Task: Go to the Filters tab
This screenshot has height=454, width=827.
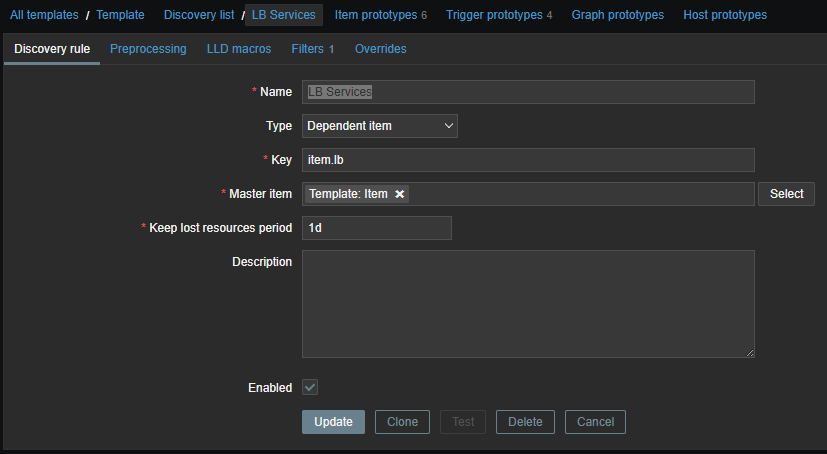Action: (x=312, y=49)
